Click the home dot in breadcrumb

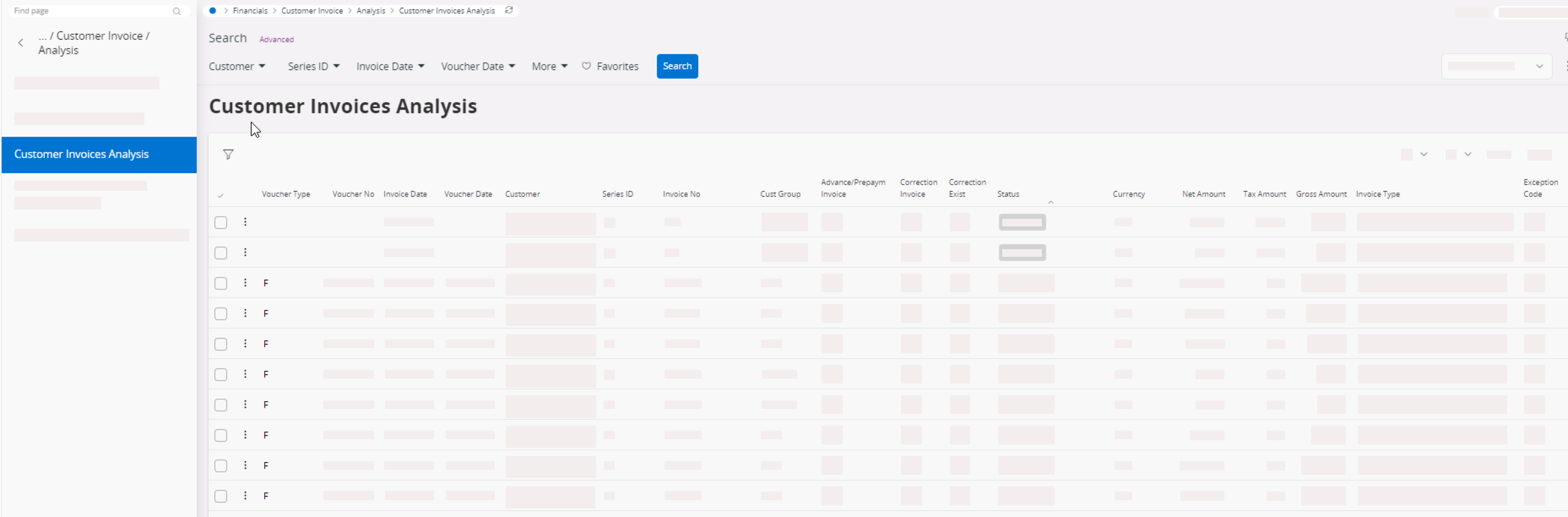point(212,11)
